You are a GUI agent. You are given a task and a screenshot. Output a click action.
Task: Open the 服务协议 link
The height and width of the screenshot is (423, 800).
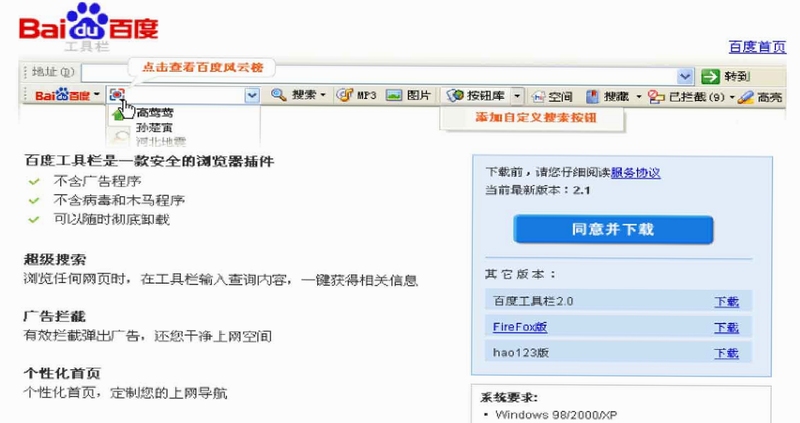[635, 173]
